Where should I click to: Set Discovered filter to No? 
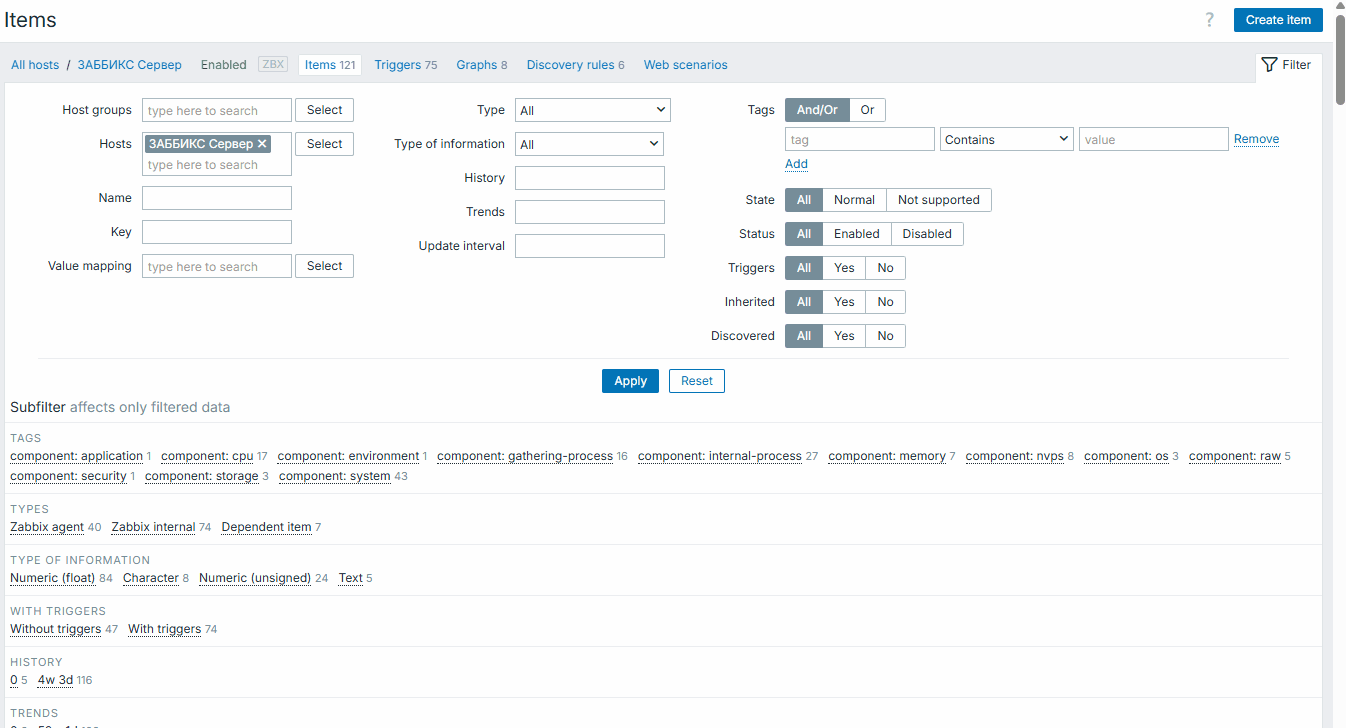click(x=885, y=336)
